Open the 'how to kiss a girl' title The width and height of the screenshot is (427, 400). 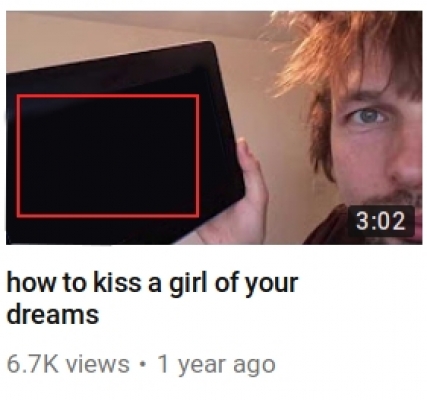152,298
